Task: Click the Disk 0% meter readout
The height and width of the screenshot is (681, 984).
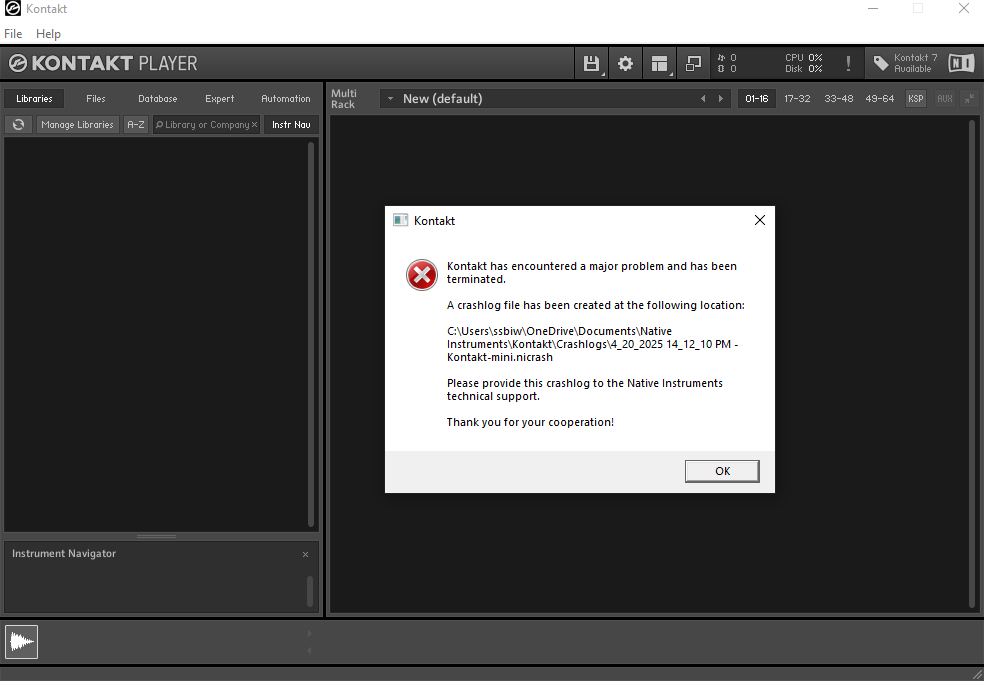Action: pos(803,69)
